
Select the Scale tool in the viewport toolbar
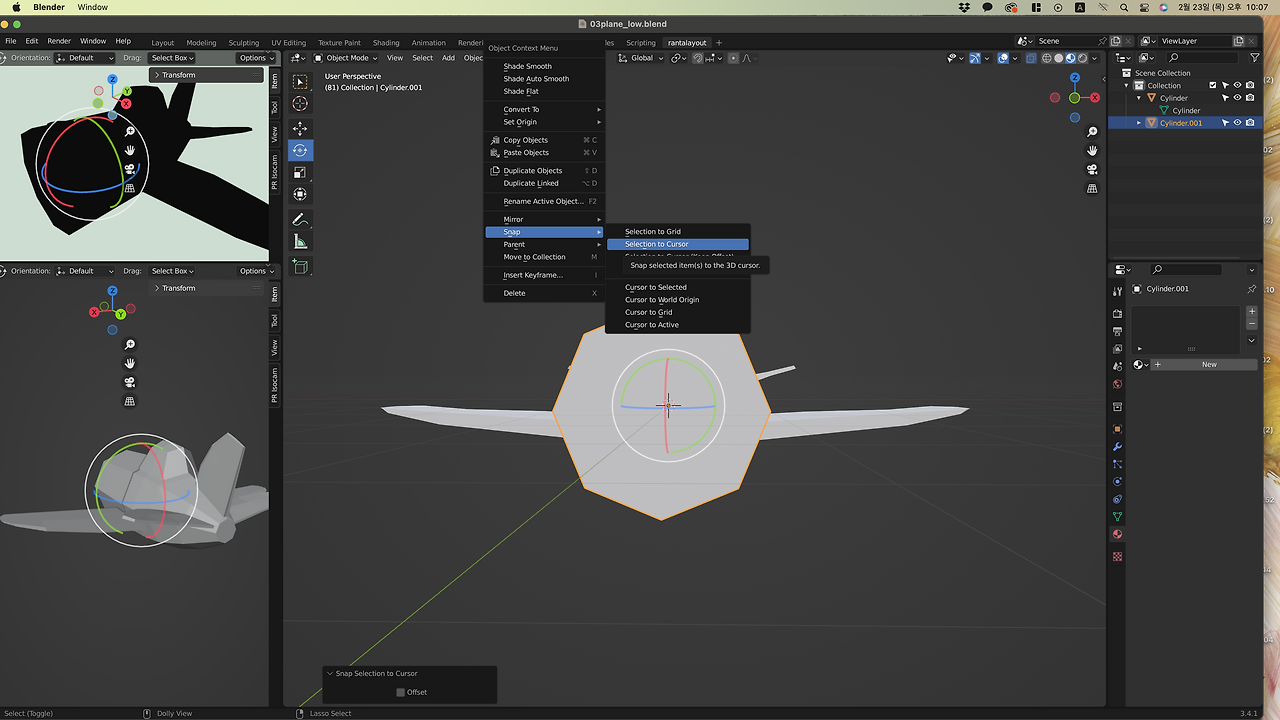click(x=300, y=172)
